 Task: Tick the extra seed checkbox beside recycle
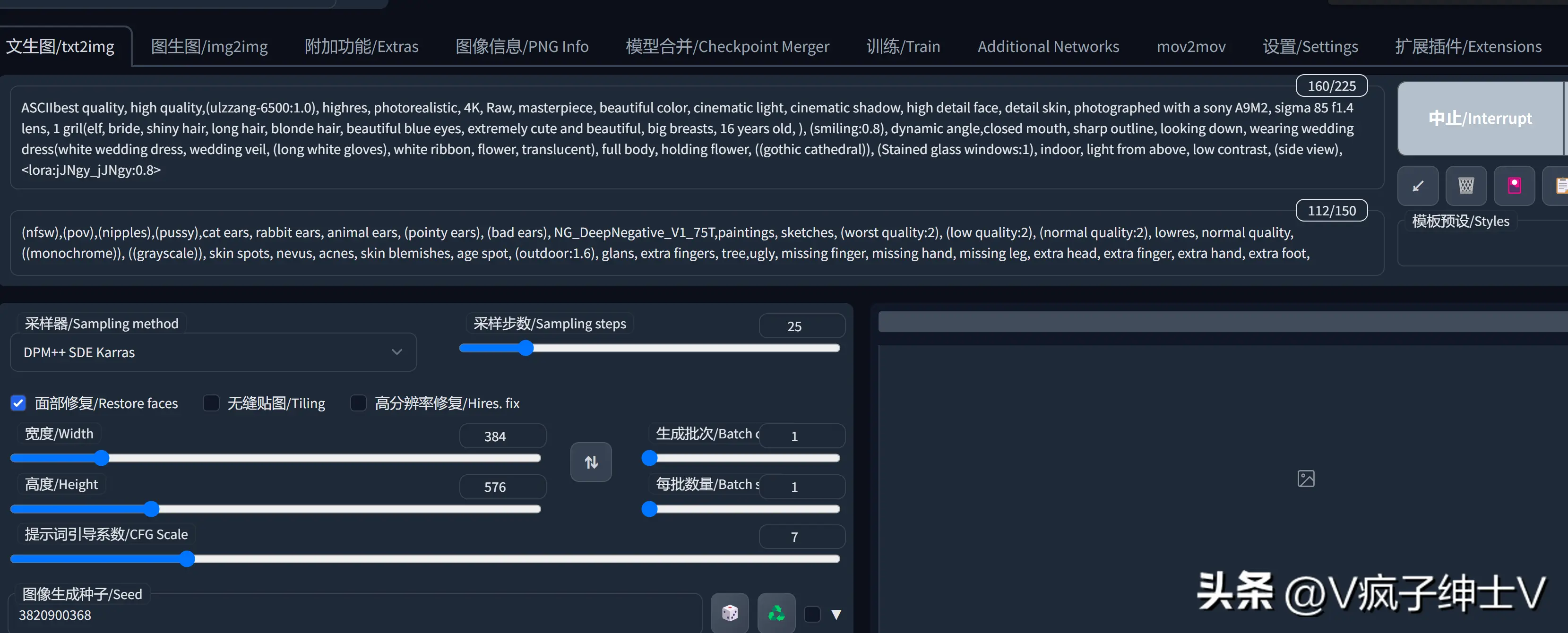point(812,614)
